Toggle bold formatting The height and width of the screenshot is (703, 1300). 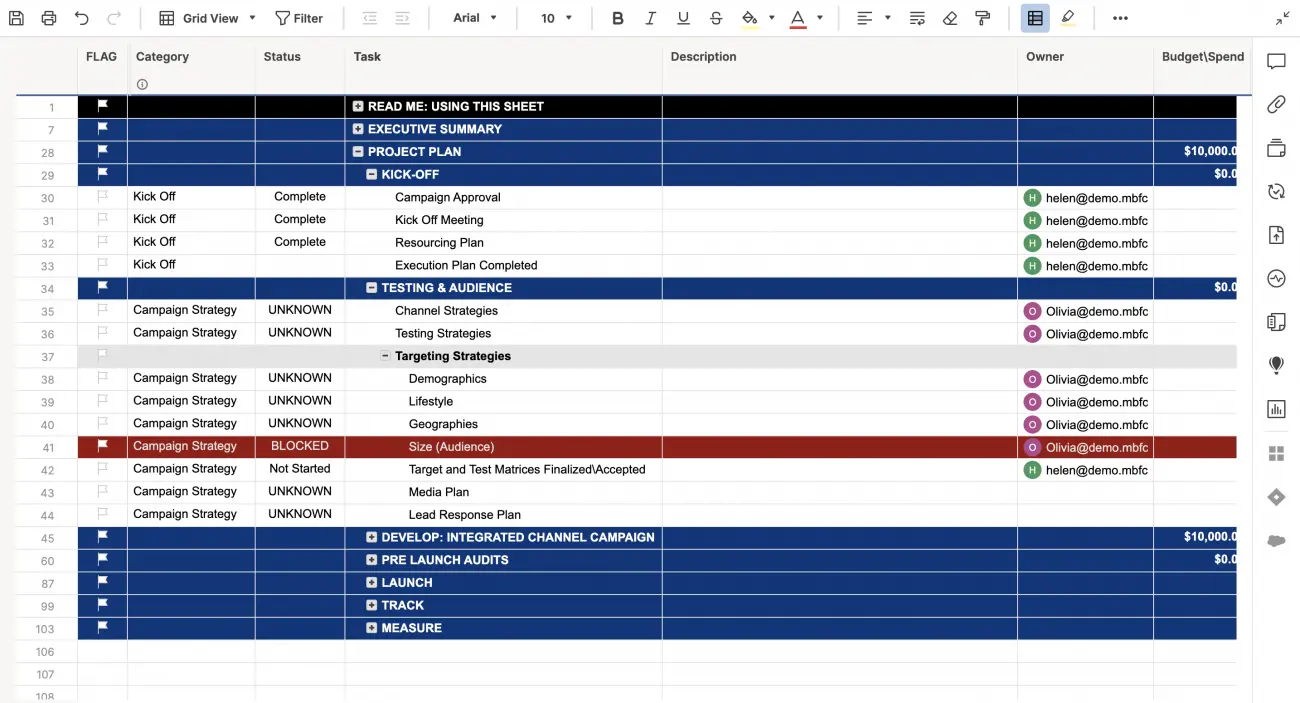(617, 17)
